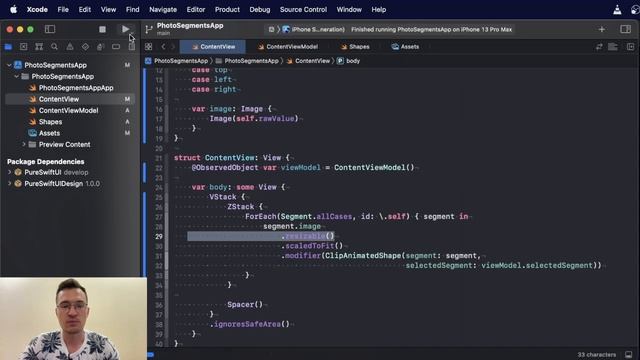Place cursor on Spacer() line
The height and width of the screenshot is (360, 640).
(245, 304)
